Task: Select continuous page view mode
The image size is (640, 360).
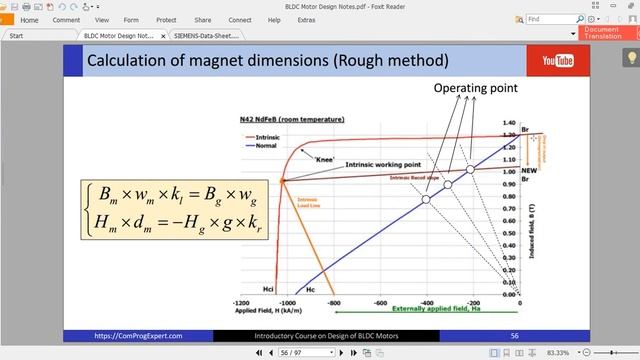Action: (x=507, y=353)
